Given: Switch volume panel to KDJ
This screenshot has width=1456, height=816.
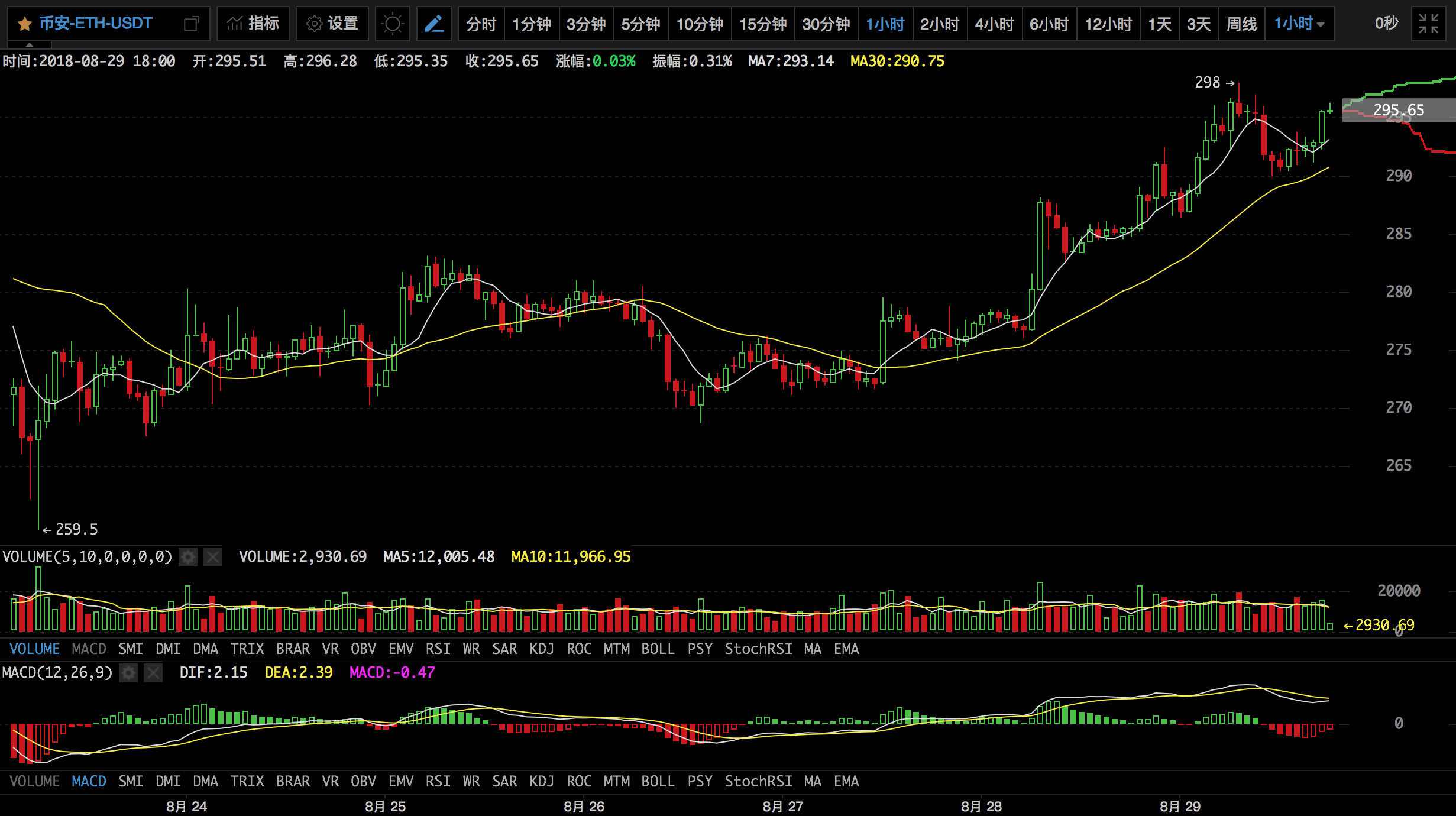Looking at the screenshot, I should (542, 649).
